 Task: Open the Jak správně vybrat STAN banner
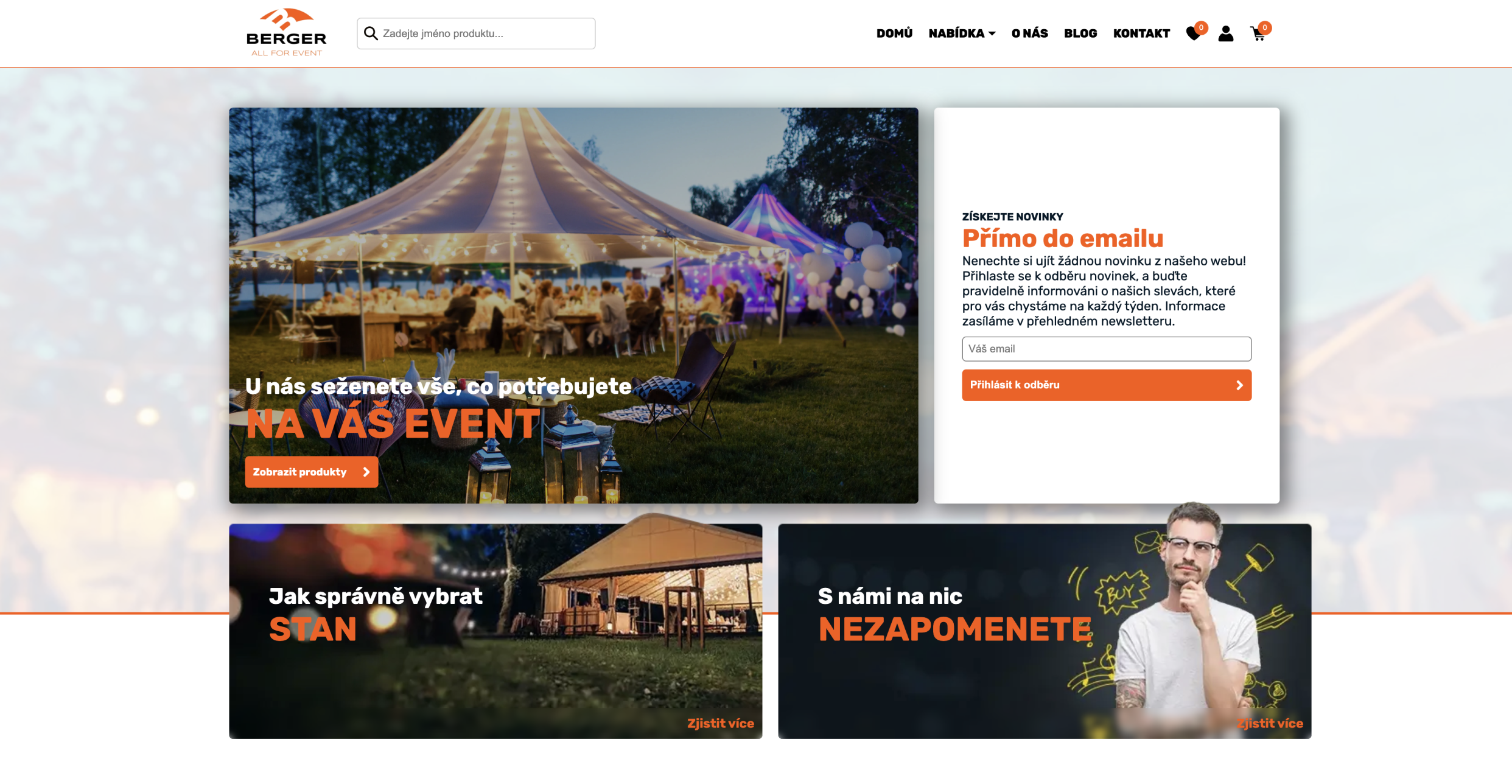pyautogui.click(x=495, y=631)
